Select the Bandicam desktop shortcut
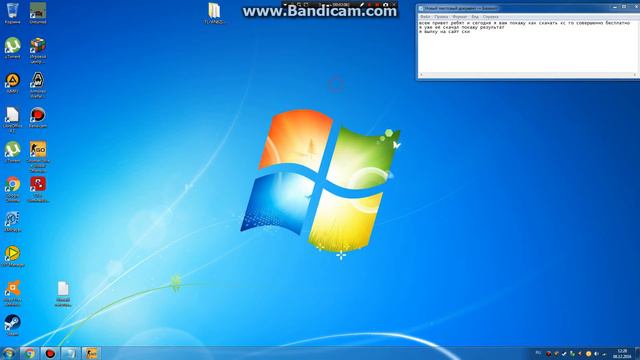The width and height of the screenshot is (640, 360). coord(38,118)
